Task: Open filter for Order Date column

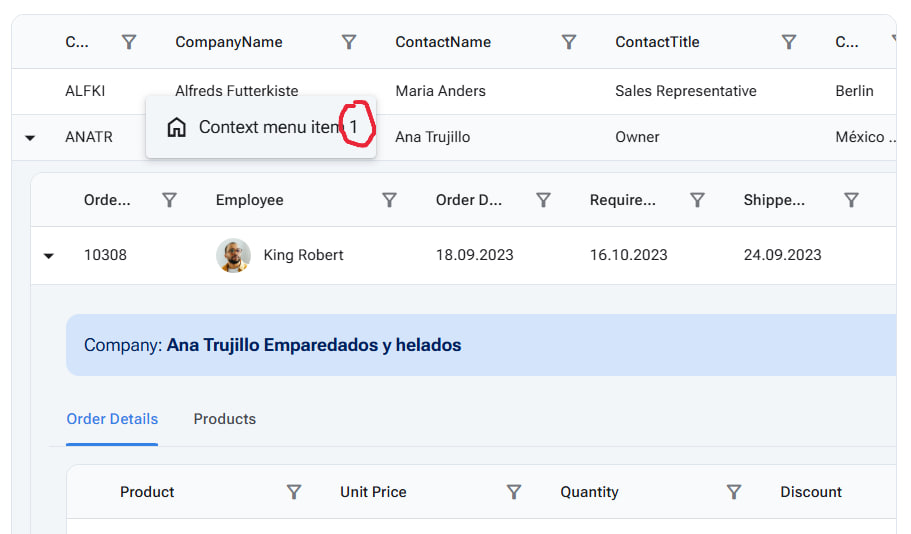Action: click(x=543, y=200)
